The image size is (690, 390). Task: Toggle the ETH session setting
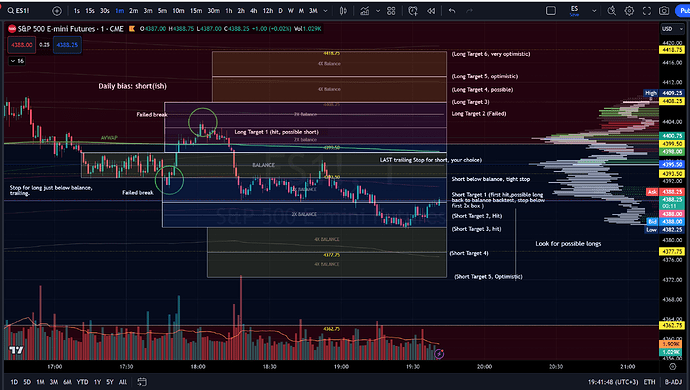point(650,382)
